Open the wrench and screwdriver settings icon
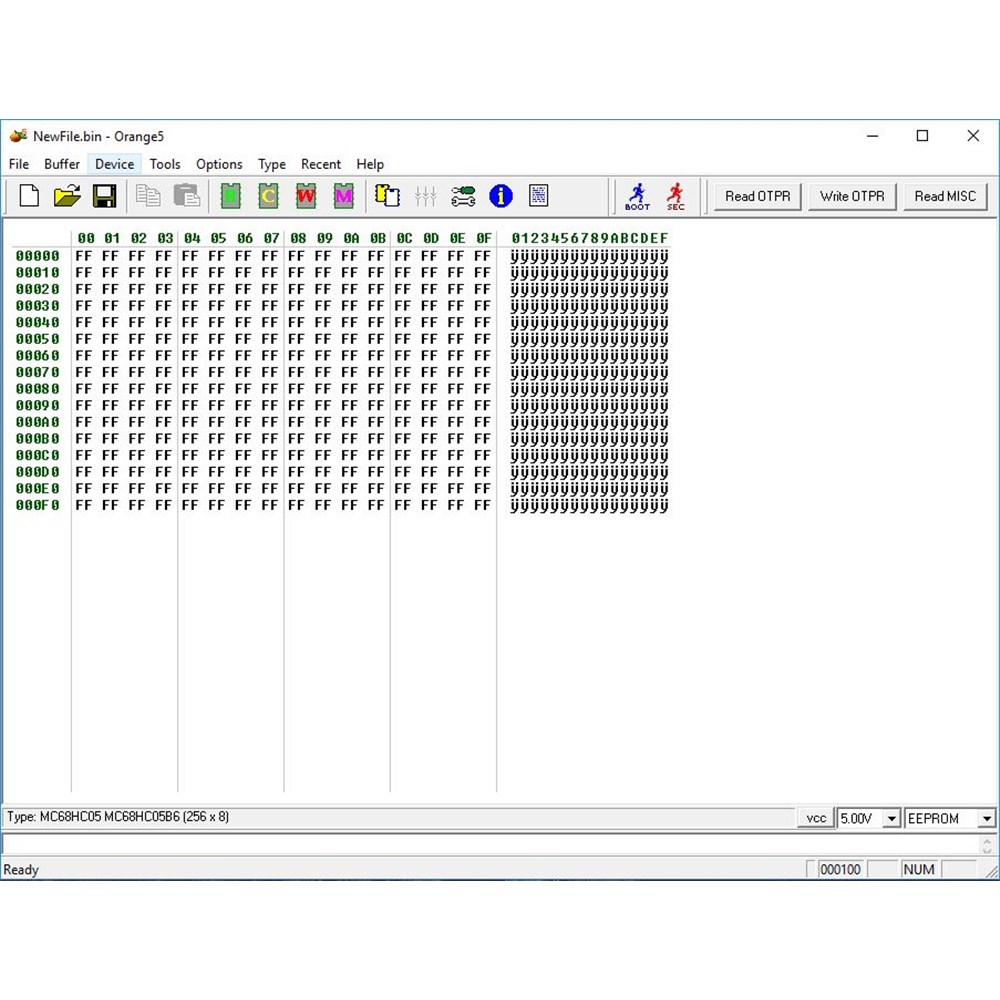This screenshot has width=1000, height=1000. pyautogui.click(x=463, y=196)
